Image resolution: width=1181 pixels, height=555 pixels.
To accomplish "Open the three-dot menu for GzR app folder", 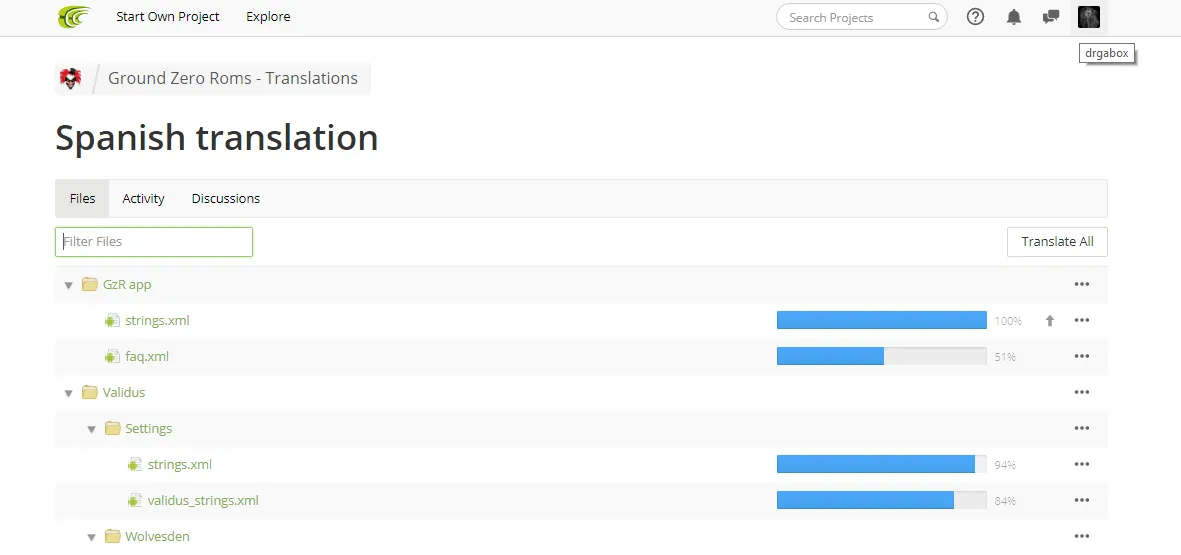I will (x=1082, y=284).
